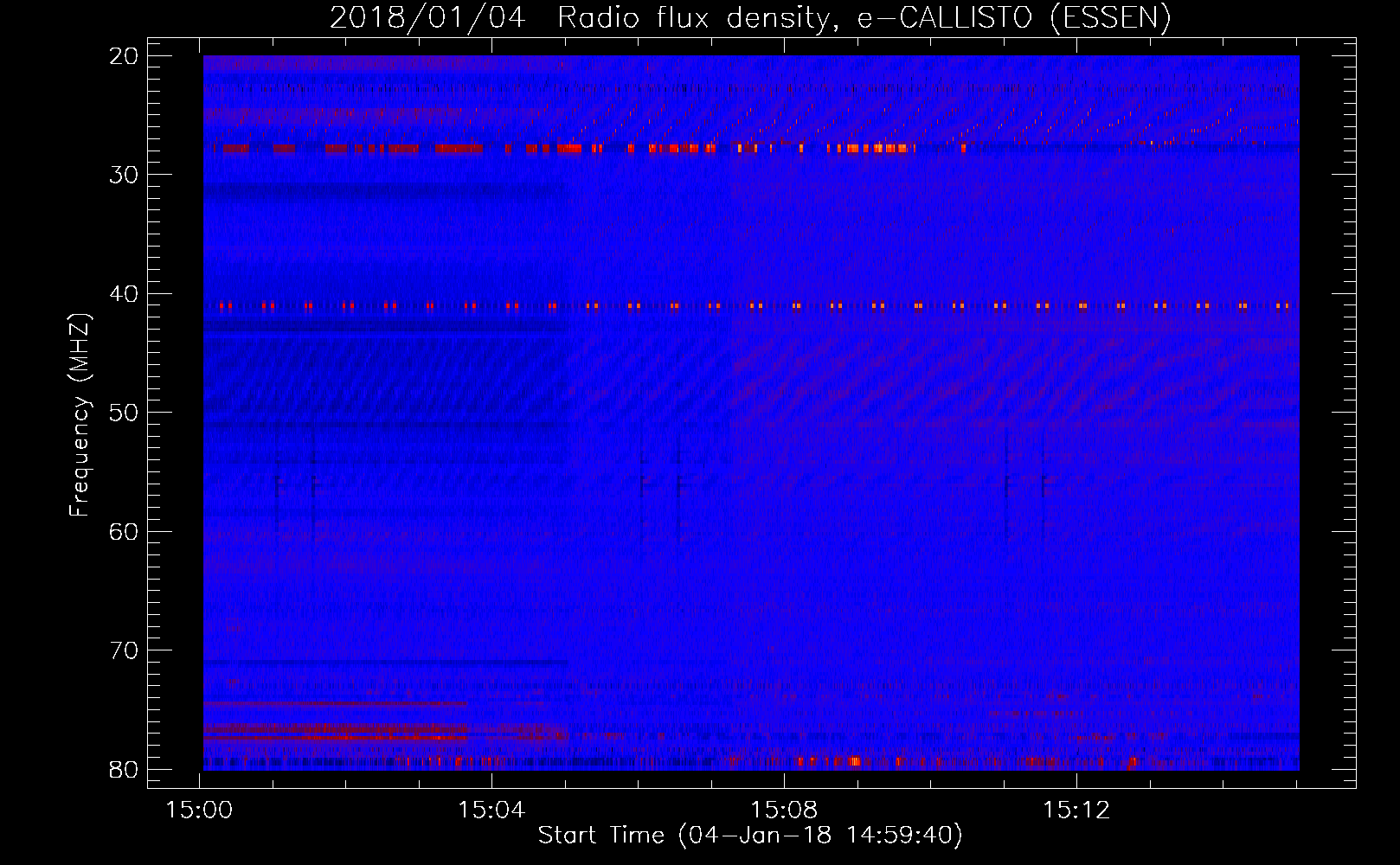Click the 15:00 time tick label

click(x=200, y=811)
